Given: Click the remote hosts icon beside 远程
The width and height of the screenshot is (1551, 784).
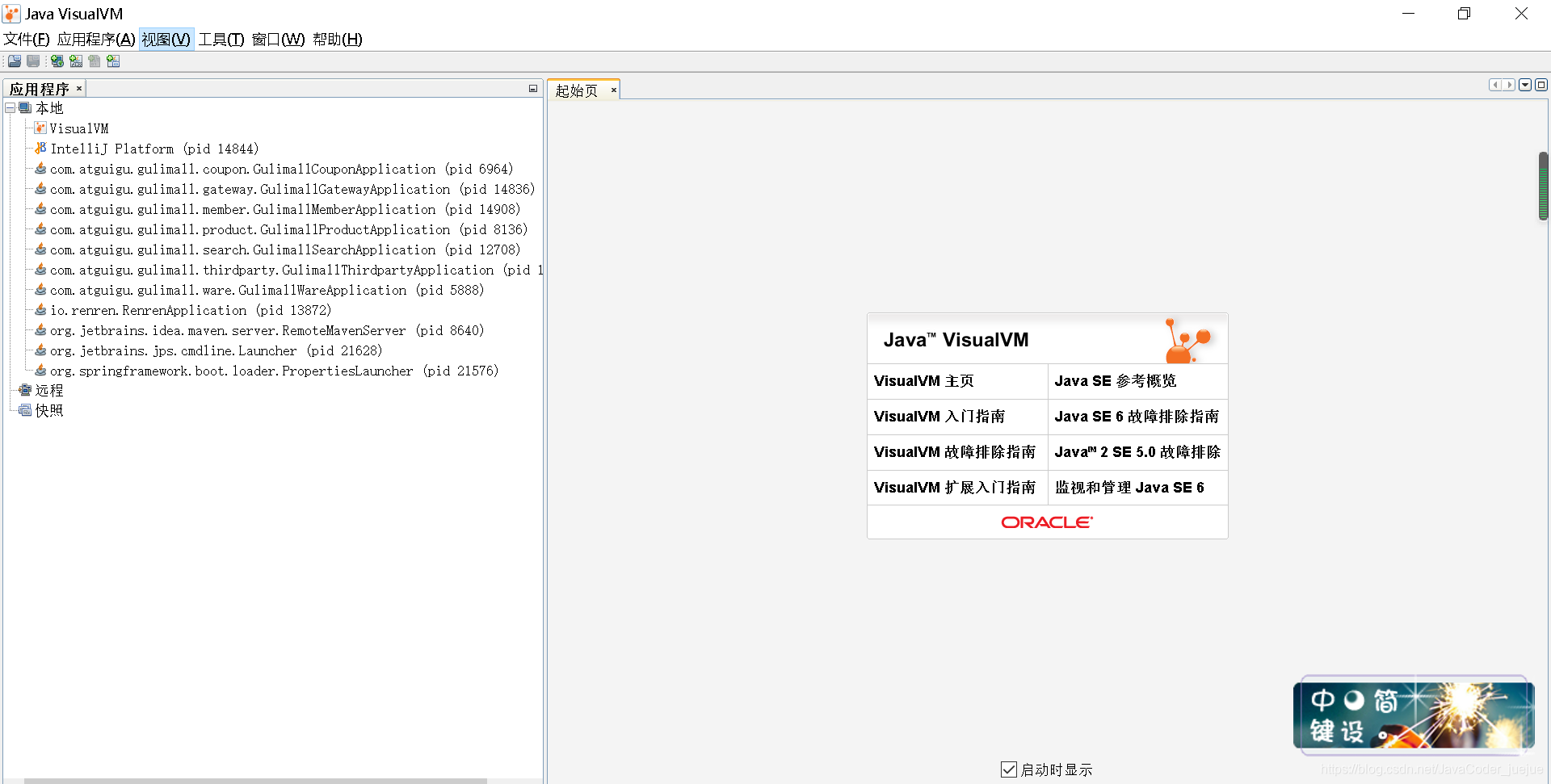Looking at the screenshot, I should pos(25,390).
